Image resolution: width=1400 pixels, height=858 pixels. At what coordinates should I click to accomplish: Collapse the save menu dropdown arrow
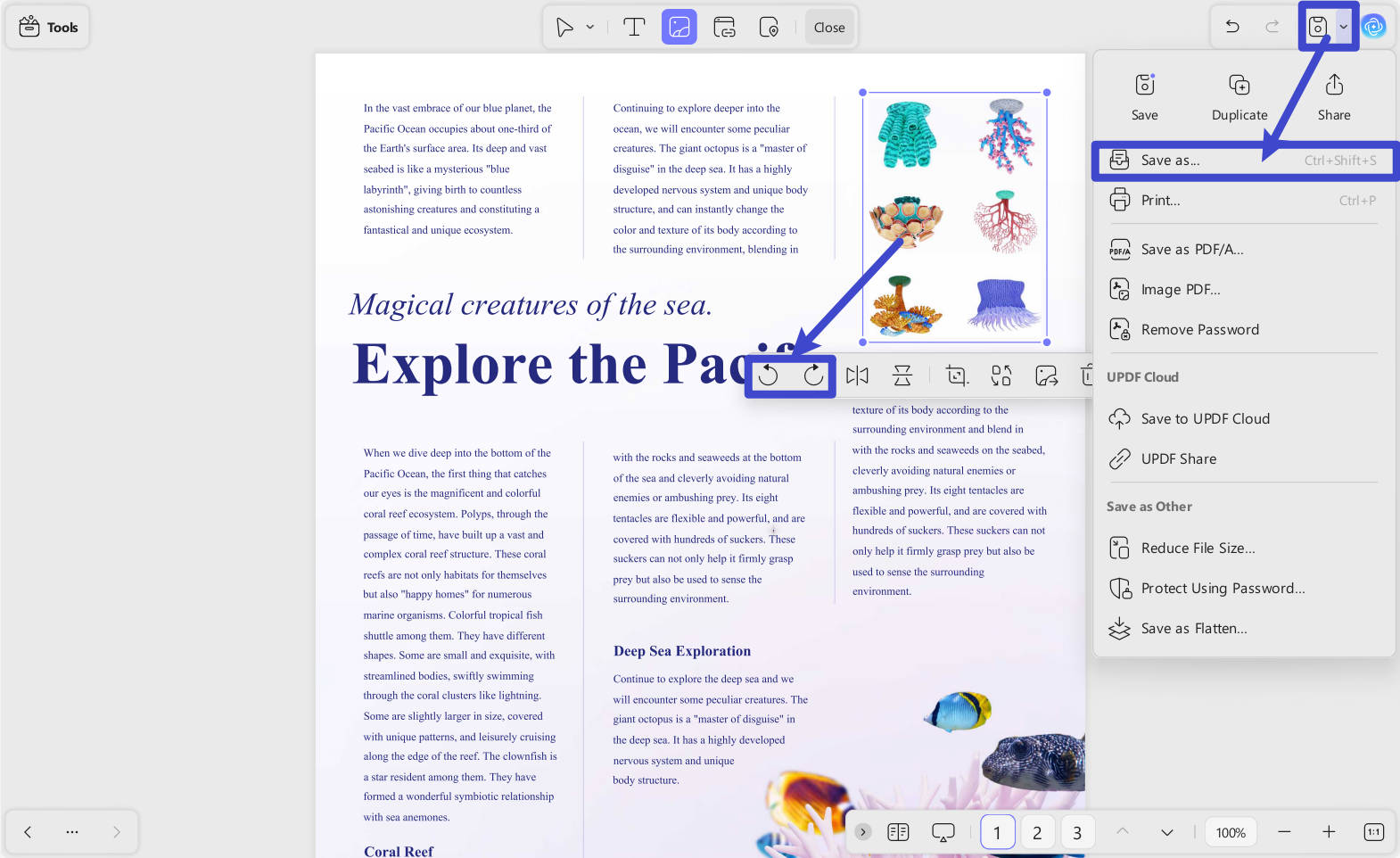pos(1343,27)
